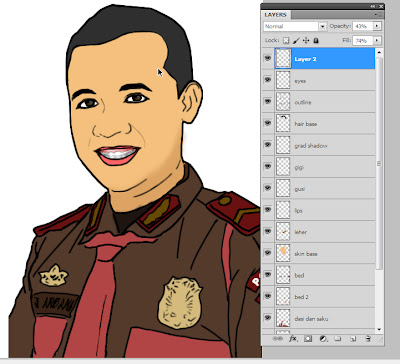
Task: Collapse Layers panel to icons
Action: (x=373, y=6)
